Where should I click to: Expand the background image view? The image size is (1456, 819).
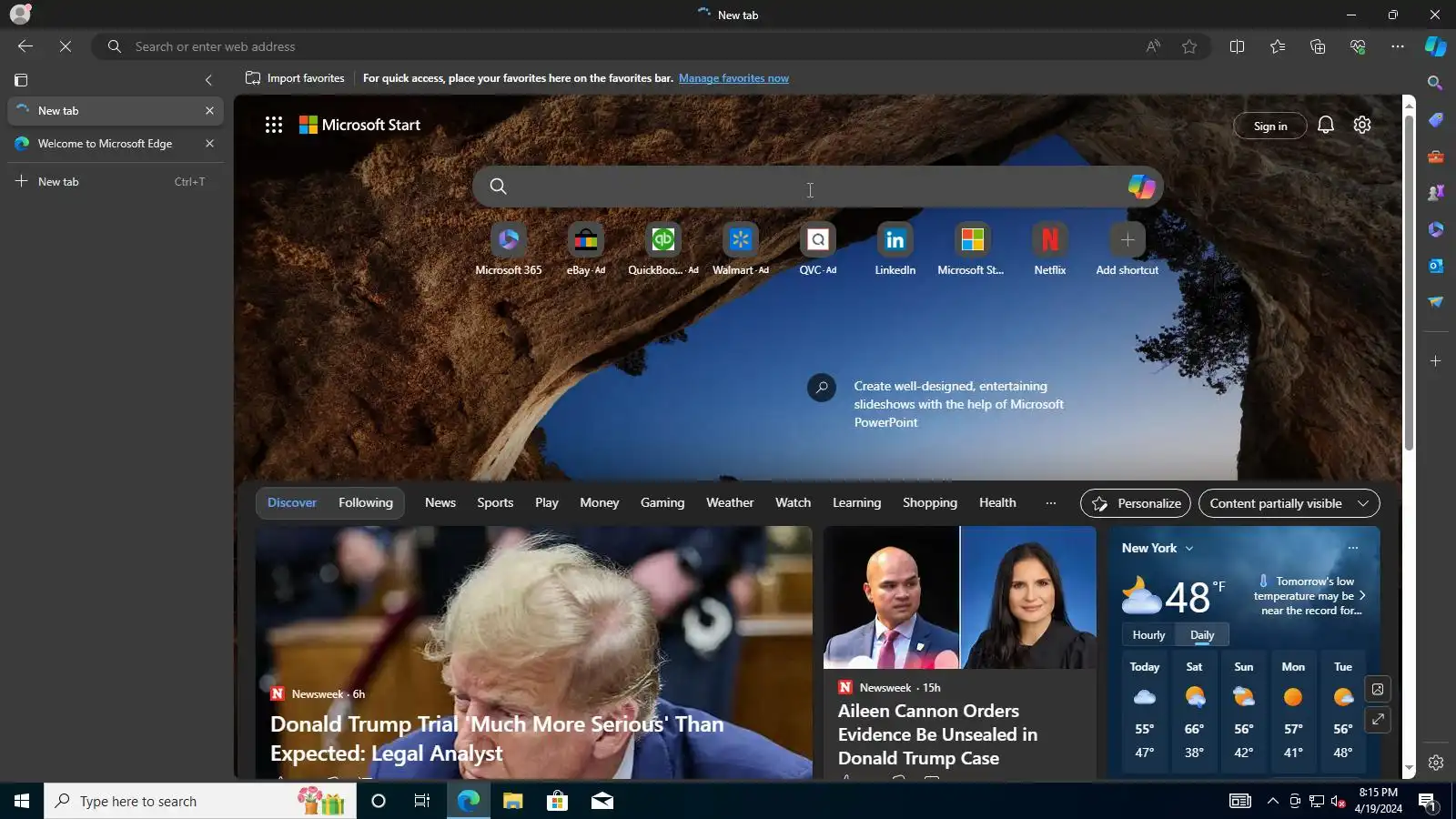click(1378, 720)
